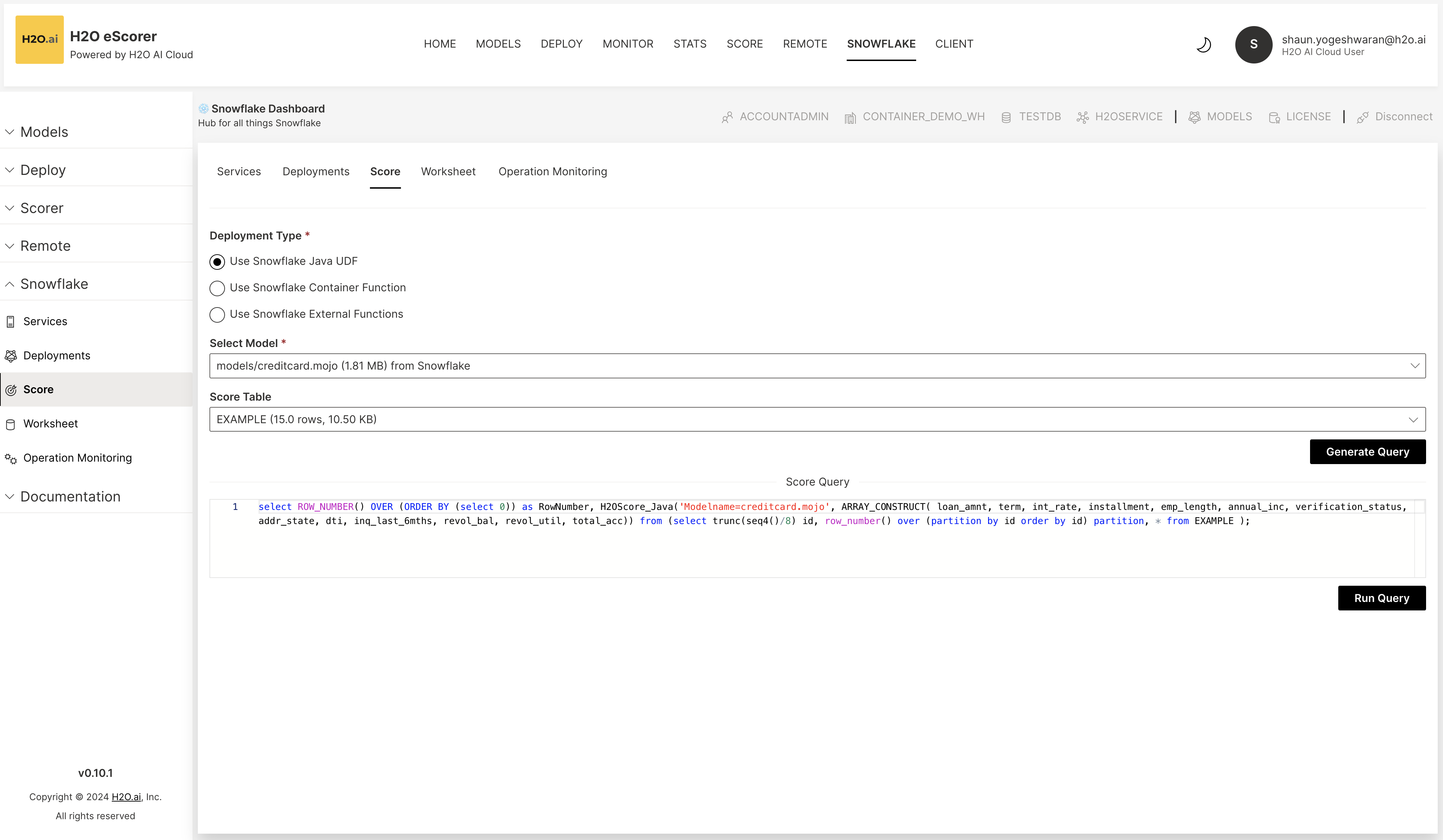
Task: Select Use Snowflake Container Function option
Action: coord(217,288)
